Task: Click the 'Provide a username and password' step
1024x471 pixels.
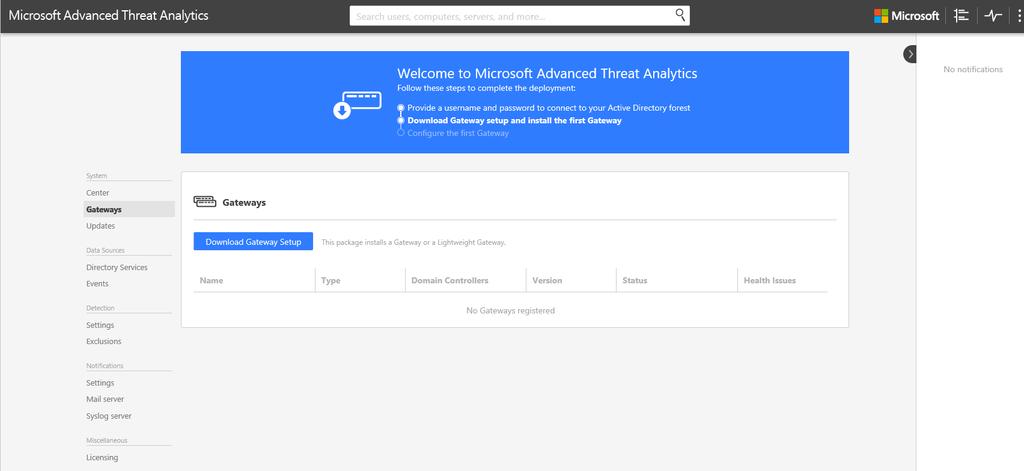Action: [549, 108]
